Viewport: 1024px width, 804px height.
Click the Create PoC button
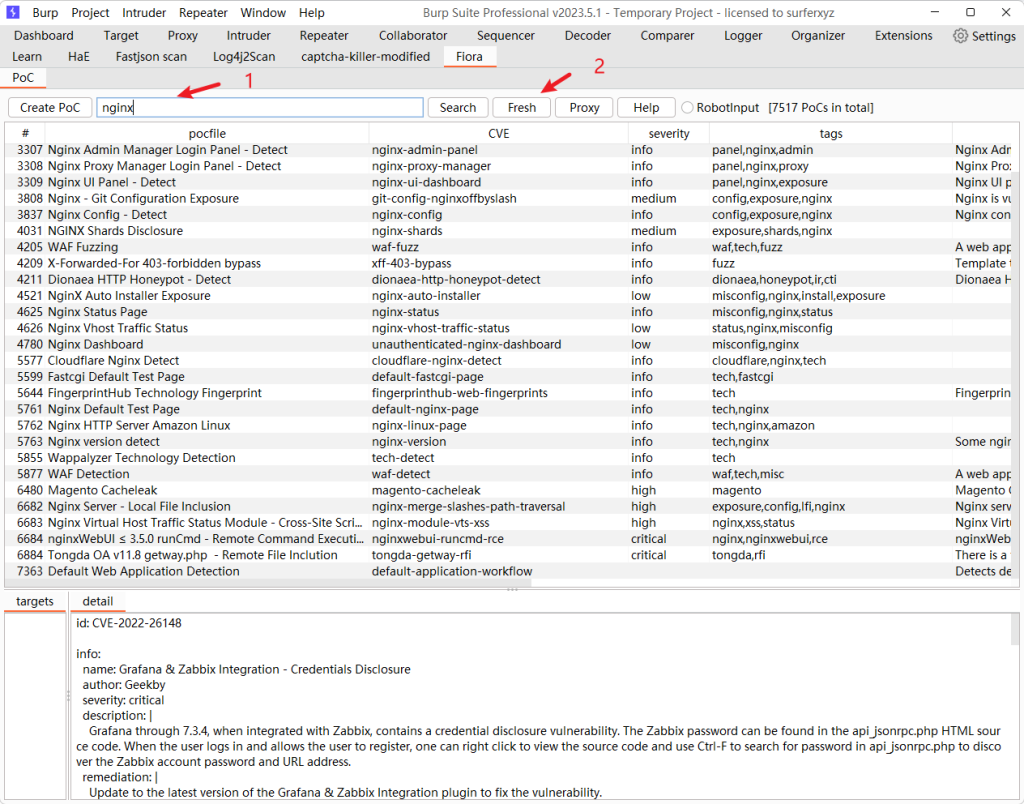click(50, 108)
